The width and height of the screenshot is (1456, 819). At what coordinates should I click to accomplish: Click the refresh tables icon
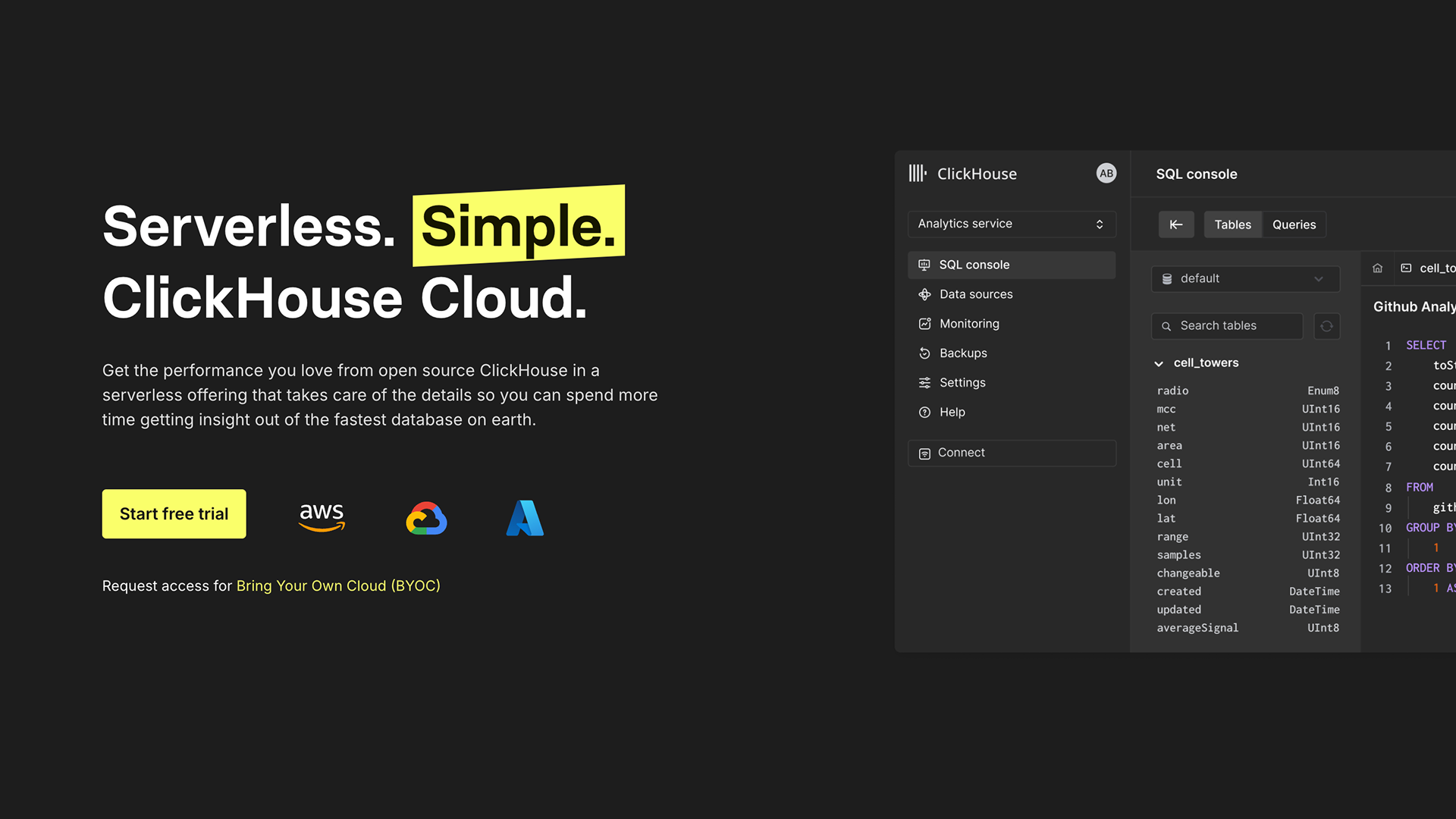tap(1326, 326)
